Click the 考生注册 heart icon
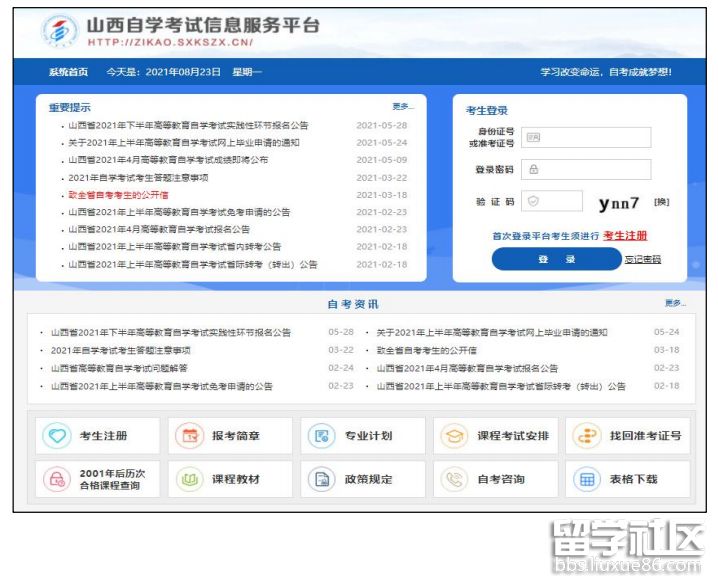Viewport: 718px width, 587px height. [x=57, y=435]
